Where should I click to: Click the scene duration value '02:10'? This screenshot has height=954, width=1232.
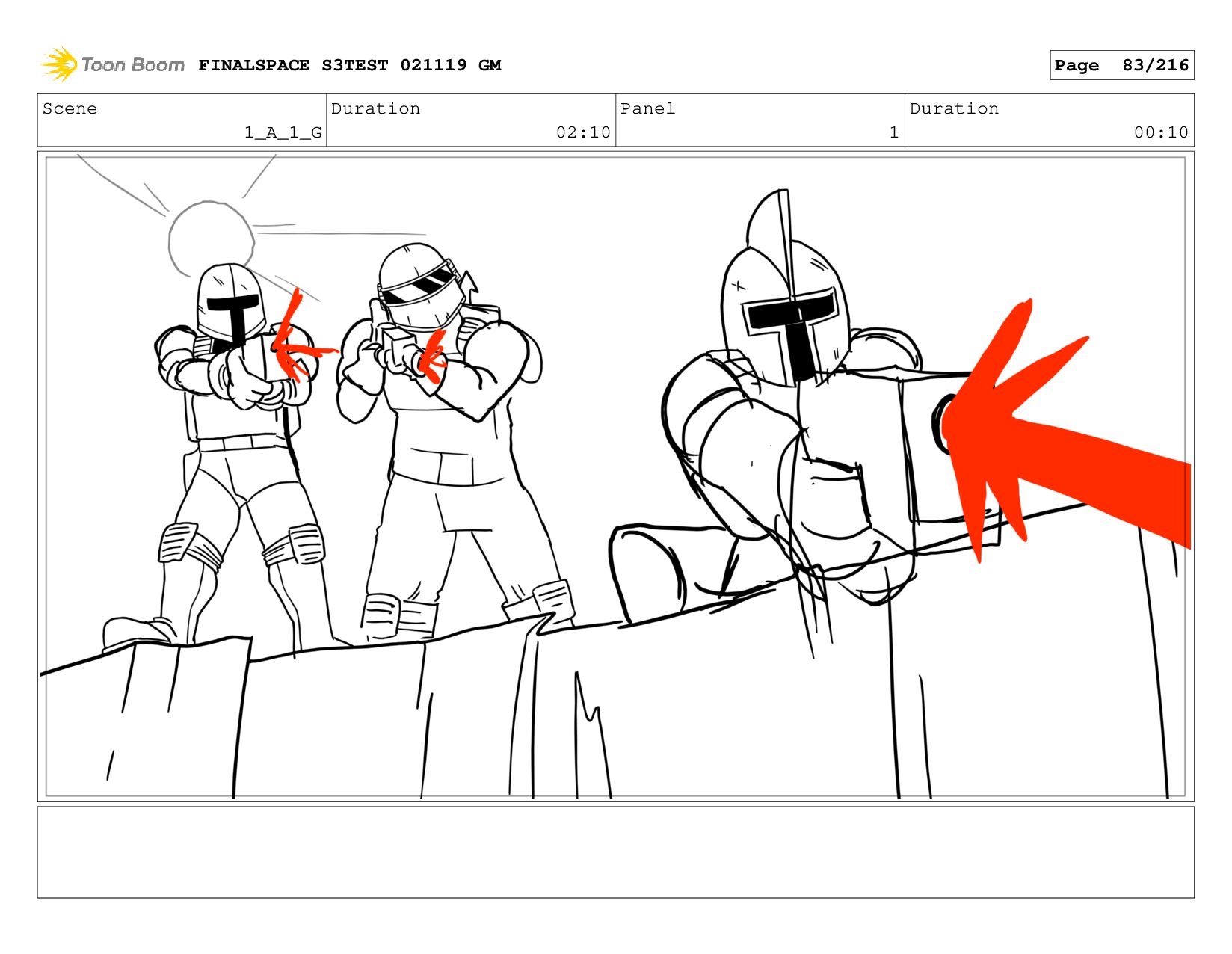[x=583, y=132]
